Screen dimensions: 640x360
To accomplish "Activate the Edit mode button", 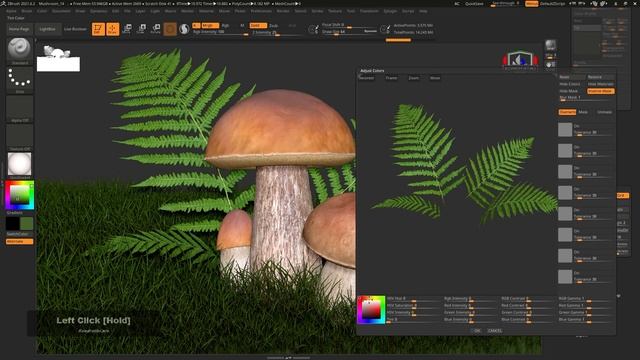I will [98, 29].
